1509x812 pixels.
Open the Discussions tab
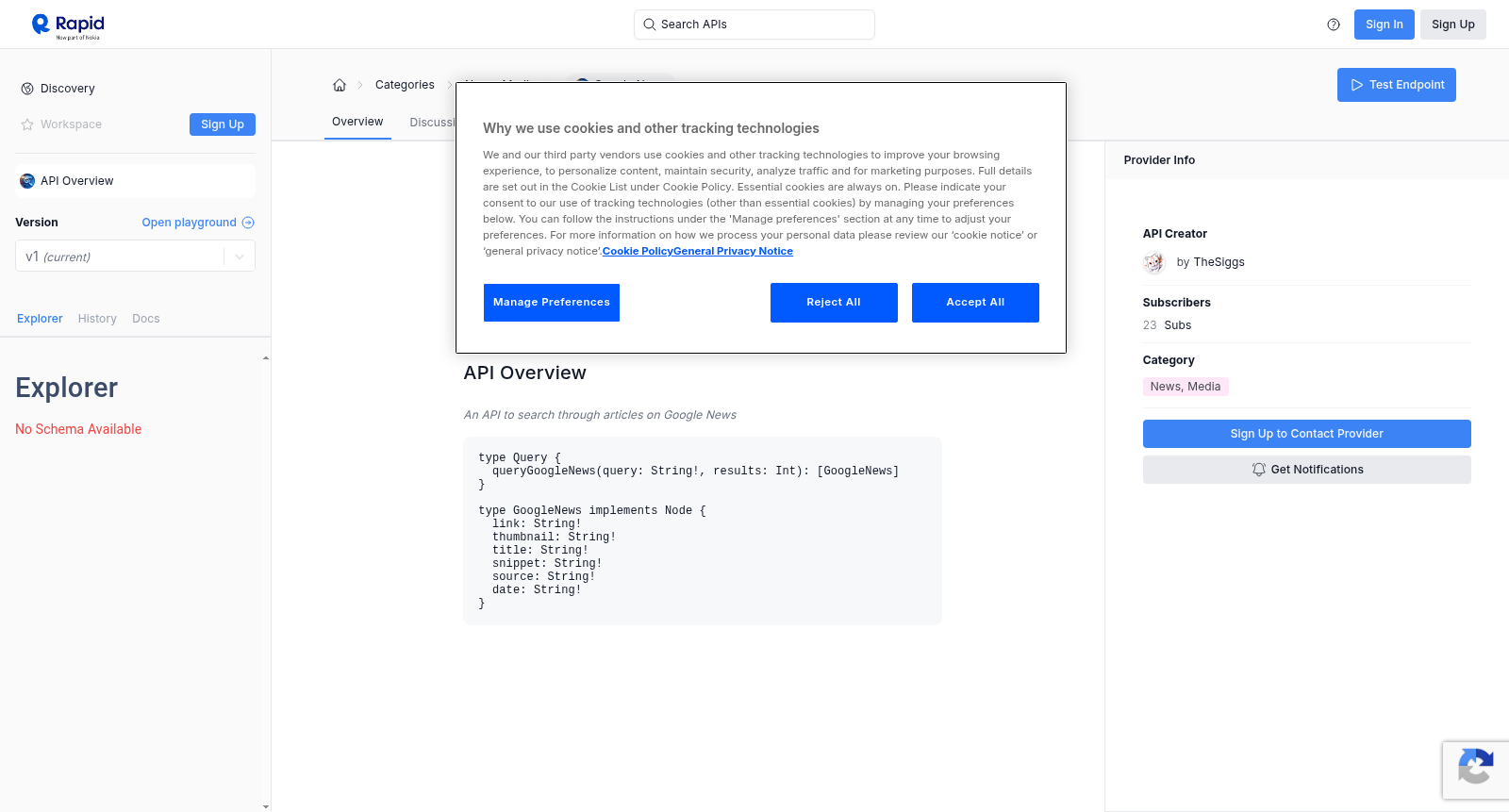pyautogui.click(x=432, y=123)
